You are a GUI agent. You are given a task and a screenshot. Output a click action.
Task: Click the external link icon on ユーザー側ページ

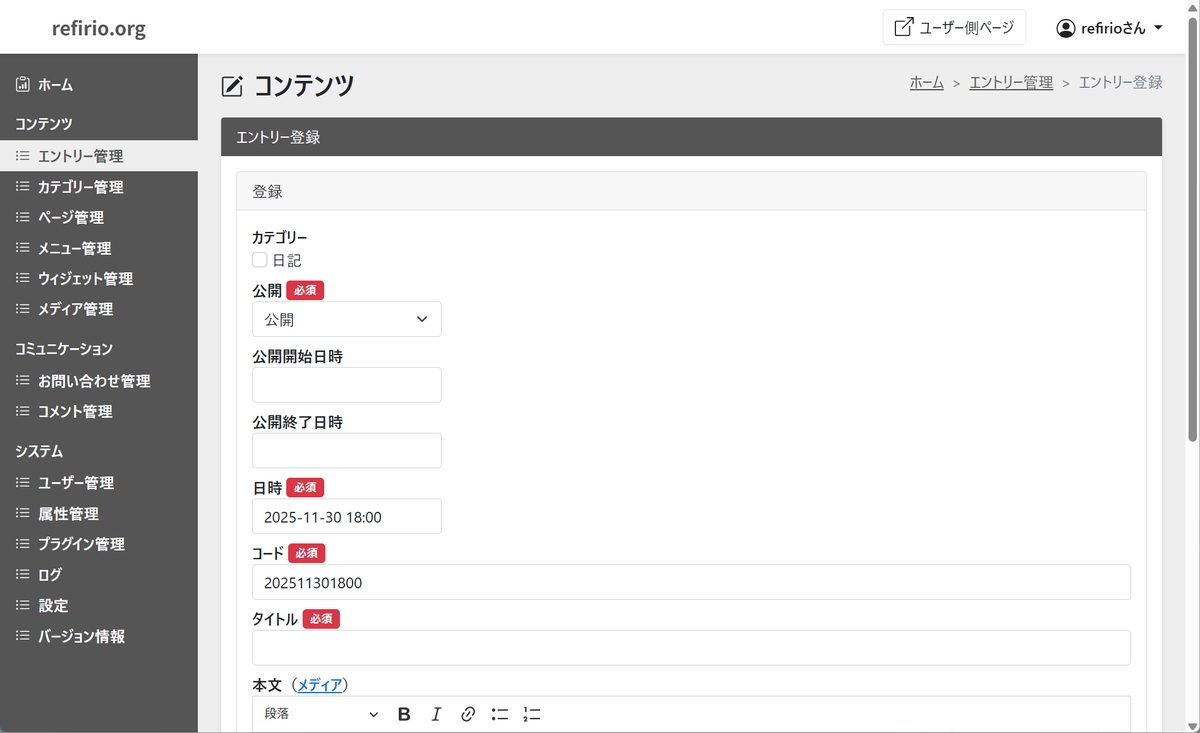point(903,27)
